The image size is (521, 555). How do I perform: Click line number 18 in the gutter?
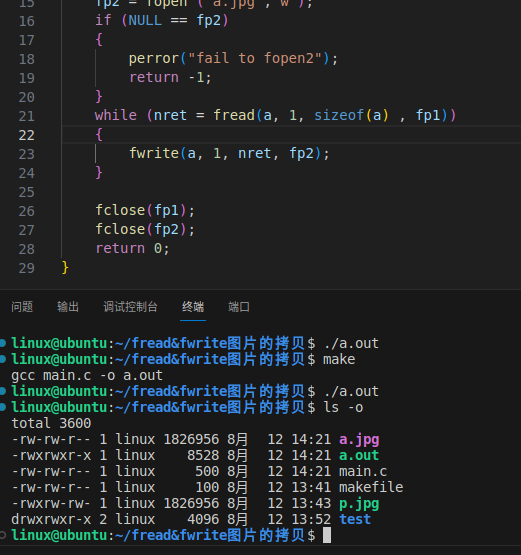pyautogui.click(x=27, y=59)
